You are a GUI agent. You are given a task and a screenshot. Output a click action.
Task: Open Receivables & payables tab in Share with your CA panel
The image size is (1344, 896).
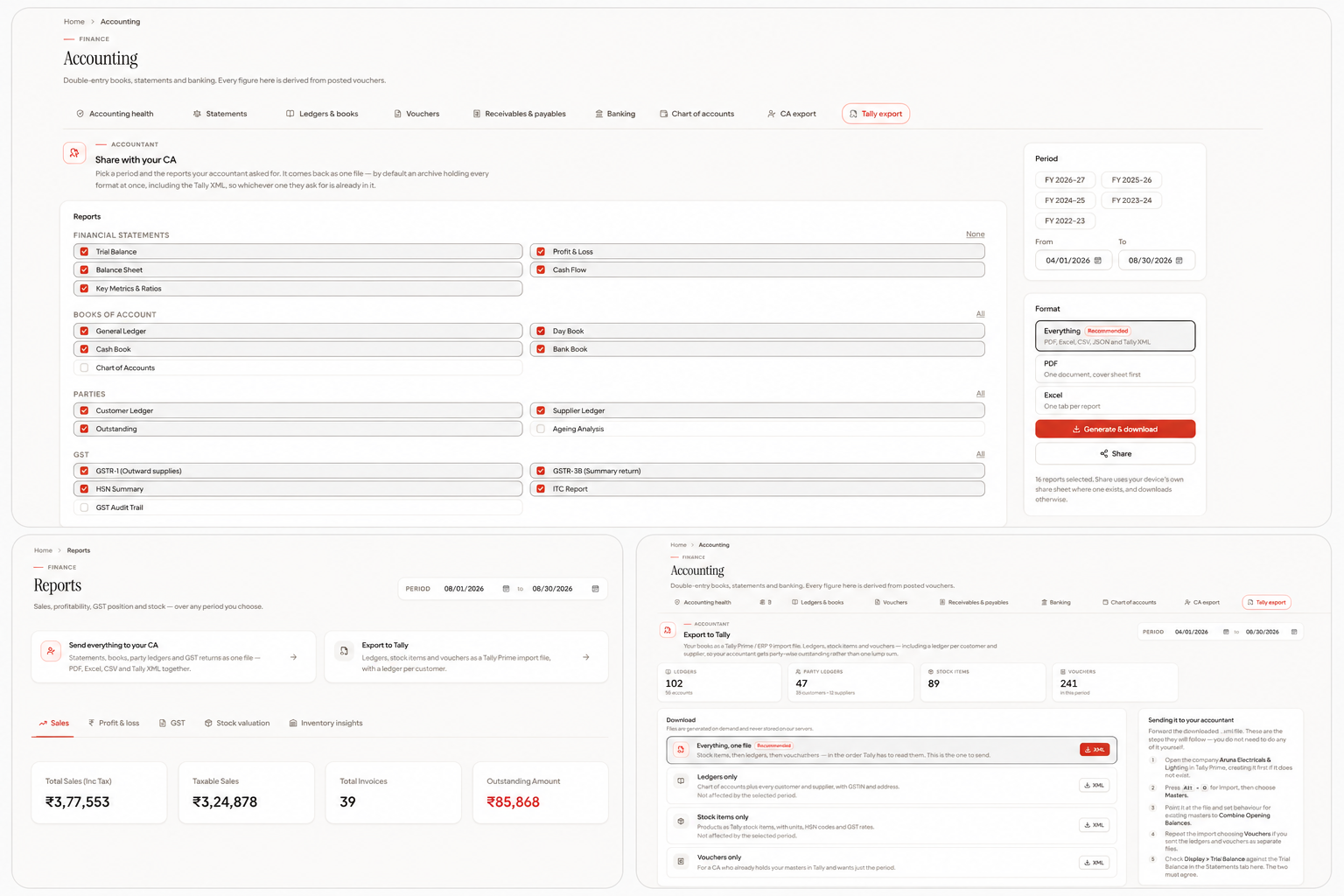pyautogui.click(x=520, y=114)
